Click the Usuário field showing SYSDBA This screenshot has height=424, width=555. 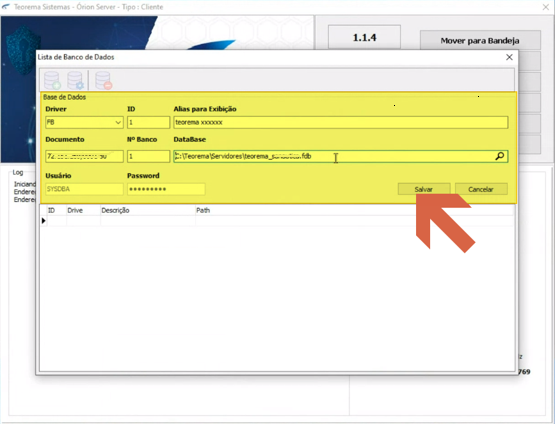(84, 189)
